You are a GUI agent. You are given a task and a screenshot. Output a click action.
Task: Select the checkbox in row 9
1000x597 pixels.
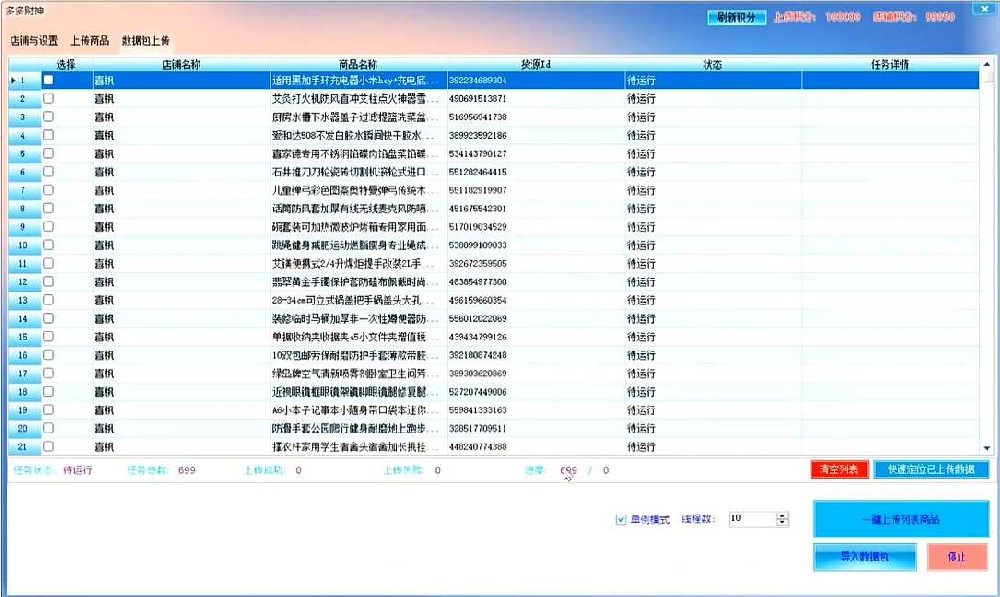(x=48, y=226)
